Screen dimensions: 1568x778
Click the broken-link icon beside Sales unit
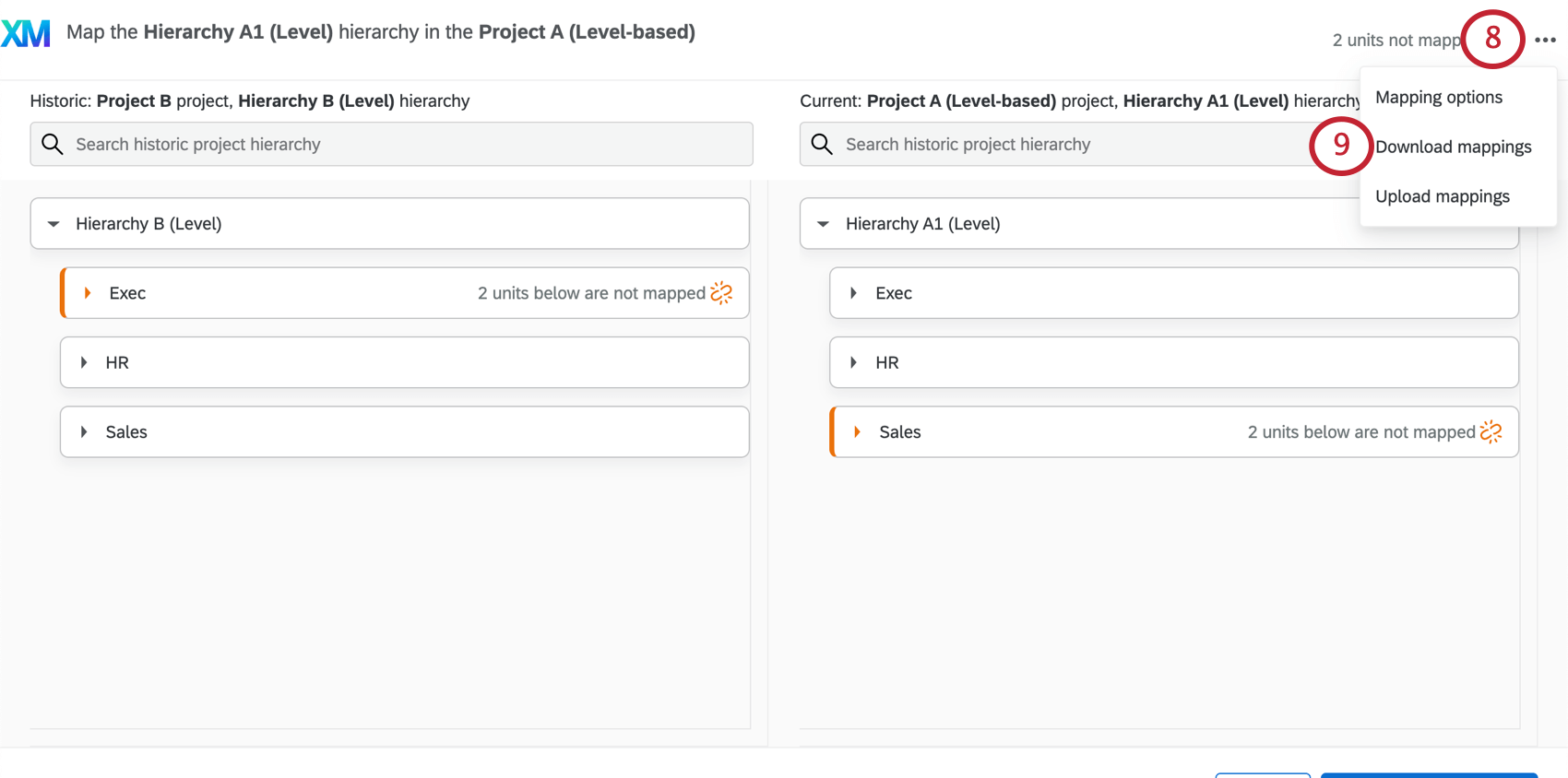pyautogui.click(x=1491, y=430)
